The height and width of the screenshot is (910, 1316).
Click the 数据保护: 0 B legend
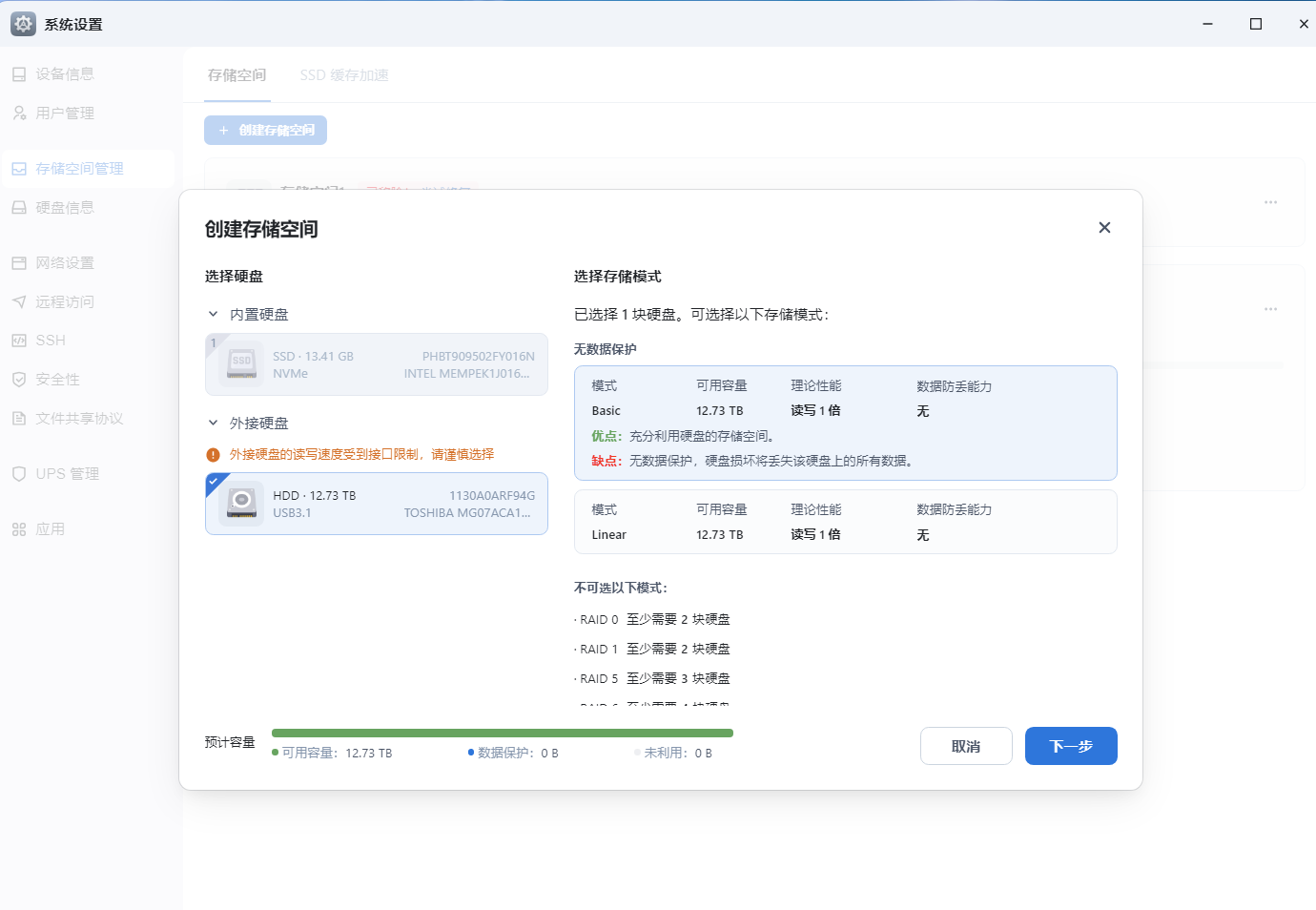[x=513, y=753]
